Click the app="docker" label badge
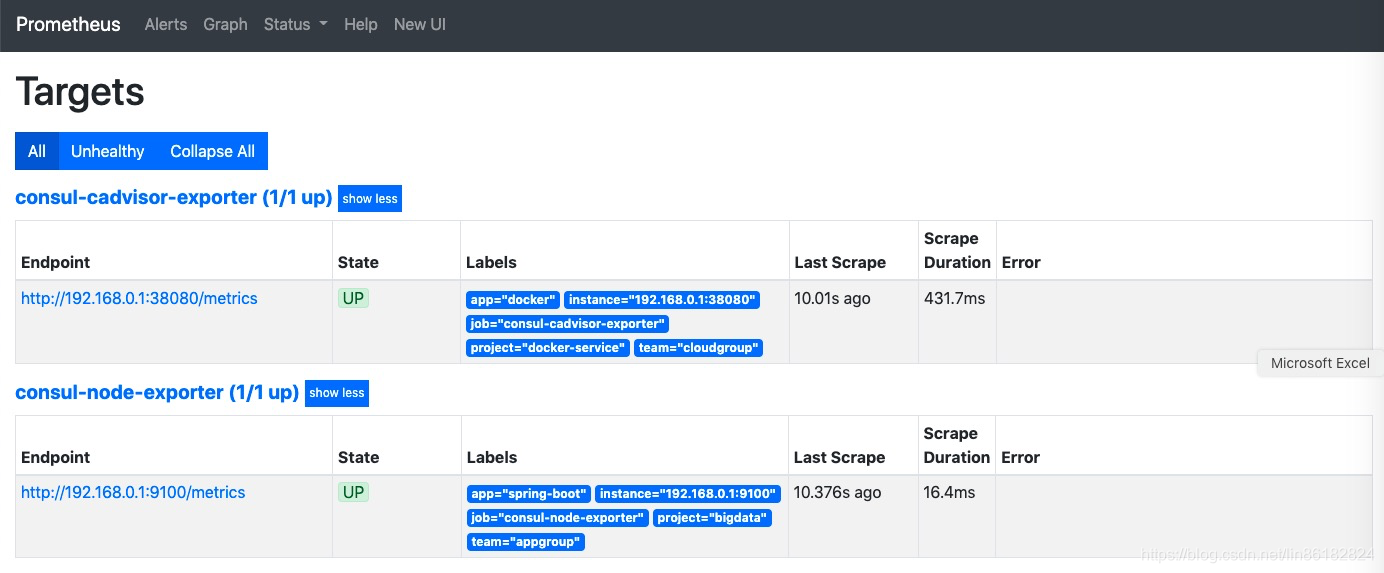 (x=513, y=300)
